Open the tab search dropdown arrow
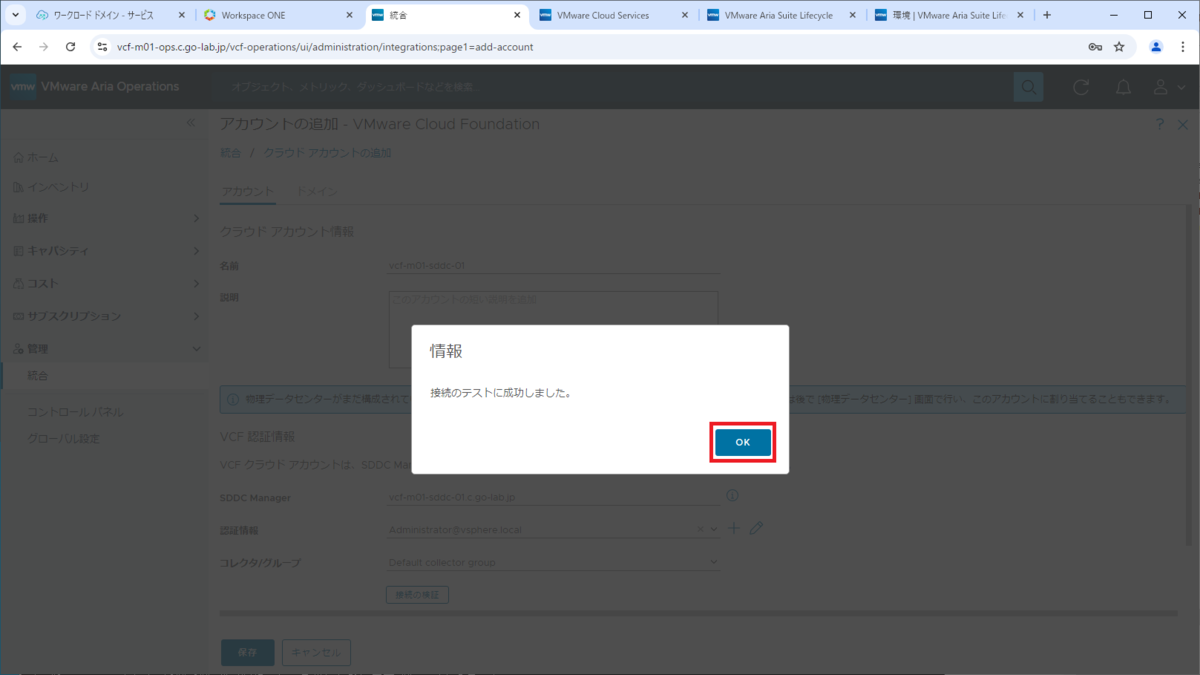Image resolution: width=1200 pixels, height=675 pixels. pos(15,15)
